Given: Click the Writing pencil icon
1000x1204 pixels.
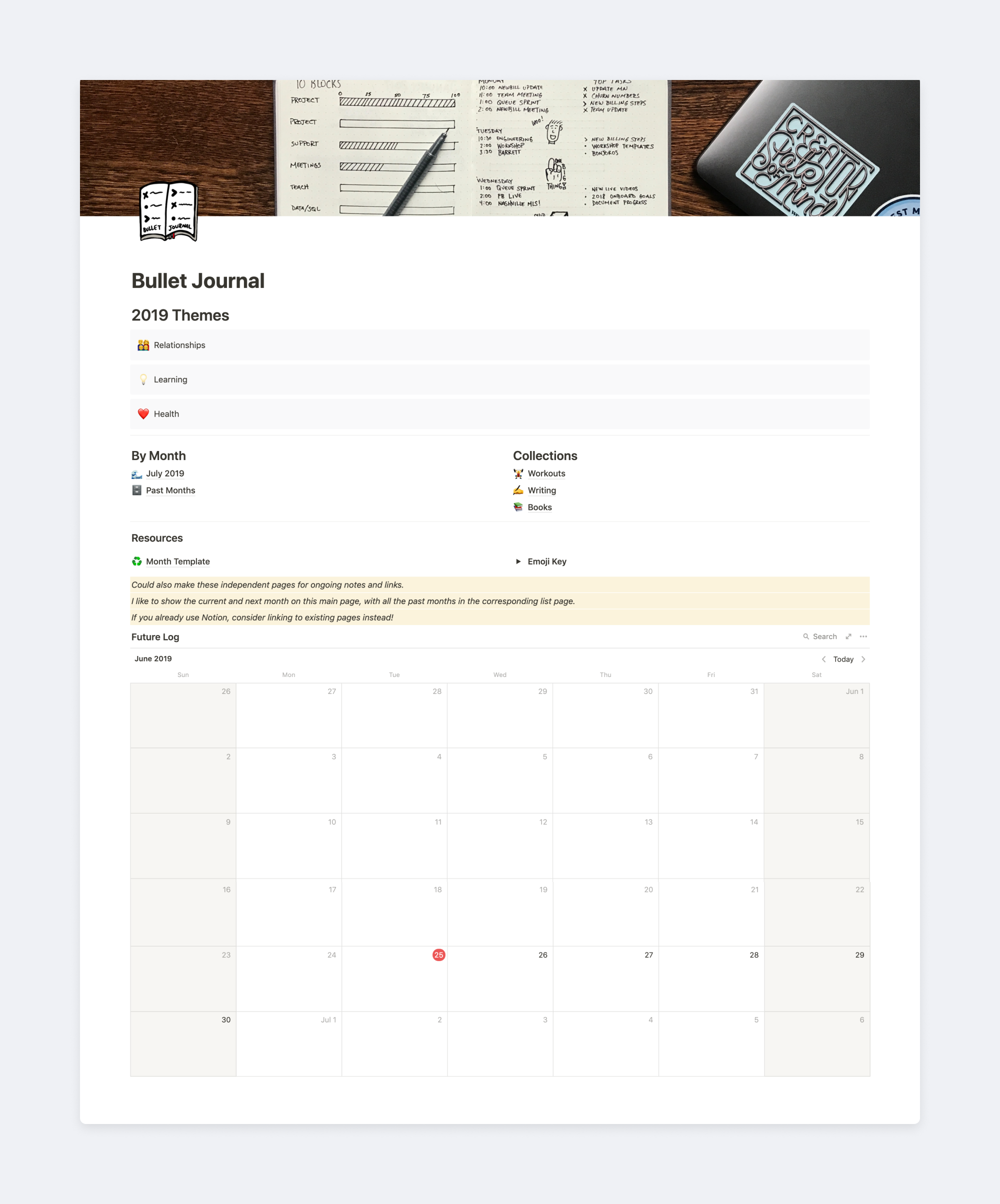Looking at the screenshot, I should [x=518, y=490].
